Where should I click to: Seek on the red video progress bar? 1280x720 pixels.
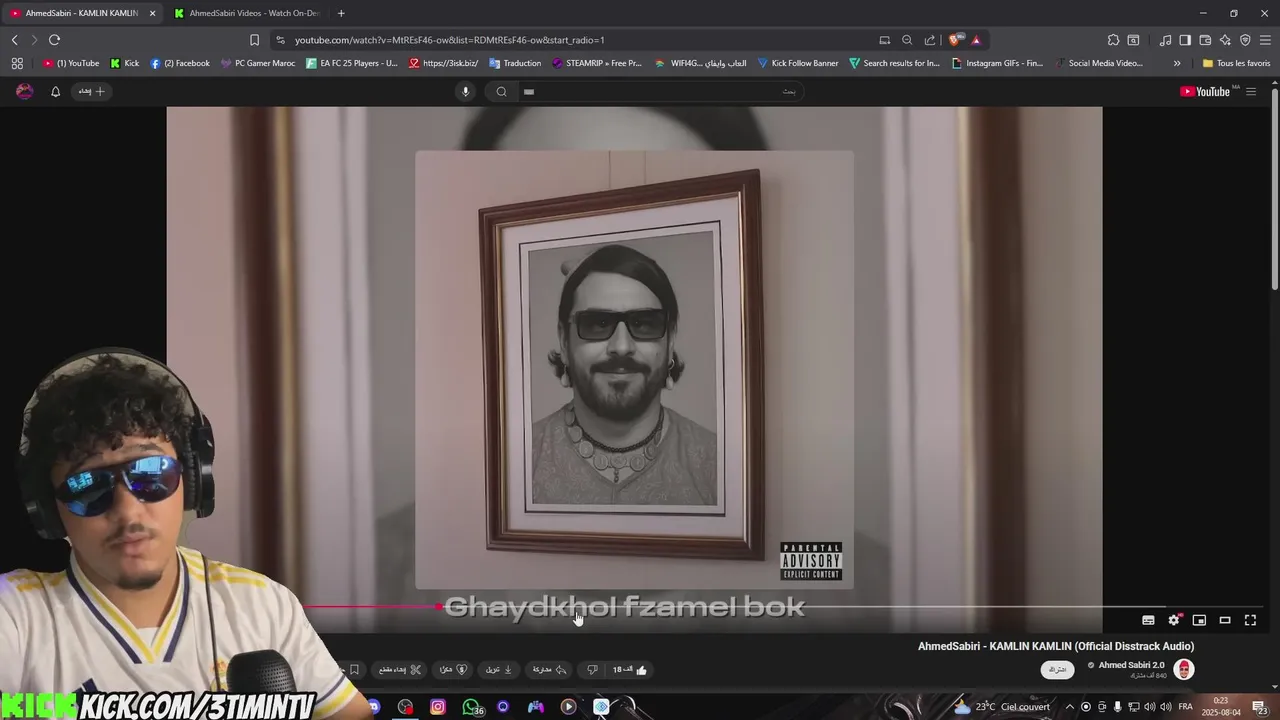(x=372, y=606)
